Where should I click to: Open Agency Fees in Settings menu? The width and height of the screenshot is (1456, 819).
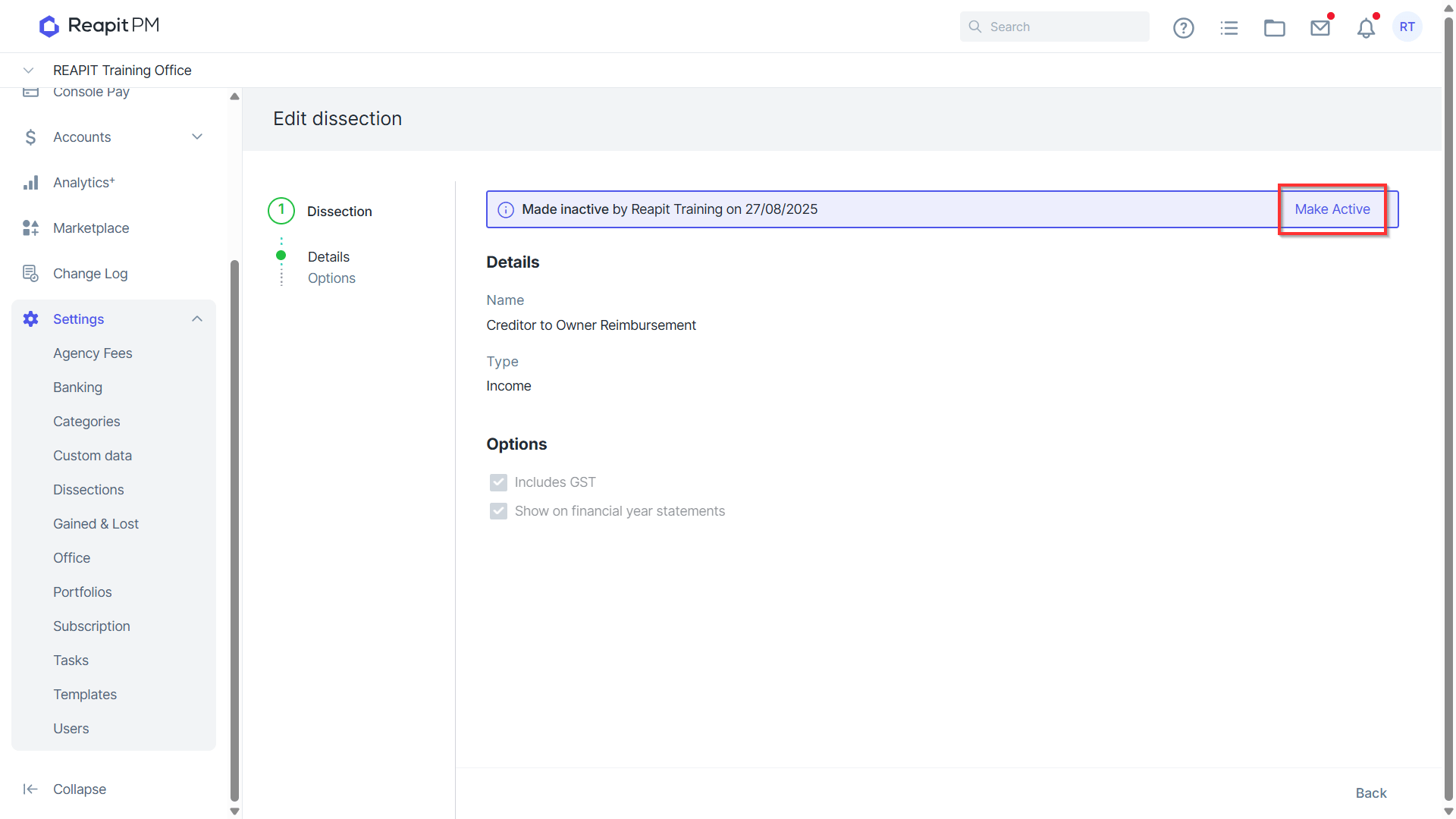pyautogui.click(x=93, y=353)
